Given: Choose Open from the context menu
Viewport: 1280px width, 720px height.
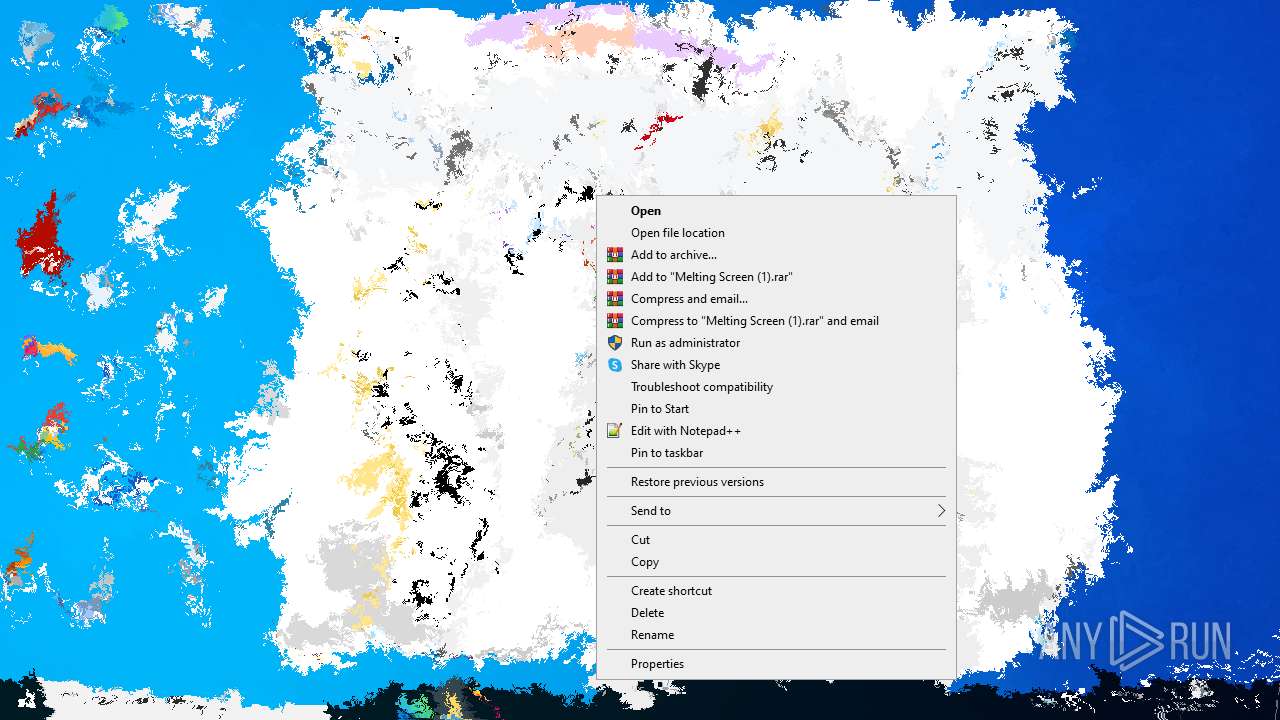Looking at the screenshot, I should click(x=776, y=211).
